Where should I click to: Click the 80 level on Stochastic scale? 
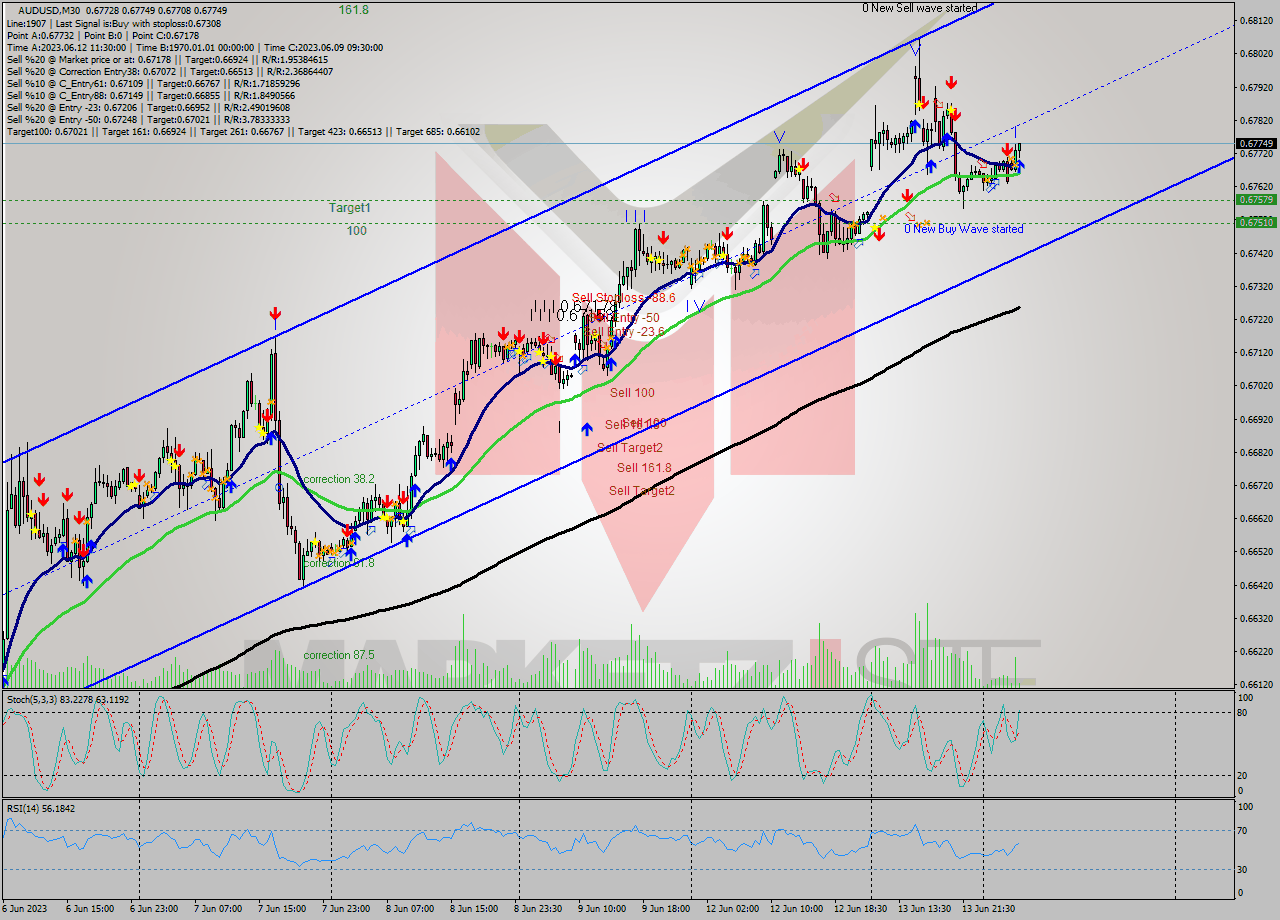click(x=1244, y=713)
